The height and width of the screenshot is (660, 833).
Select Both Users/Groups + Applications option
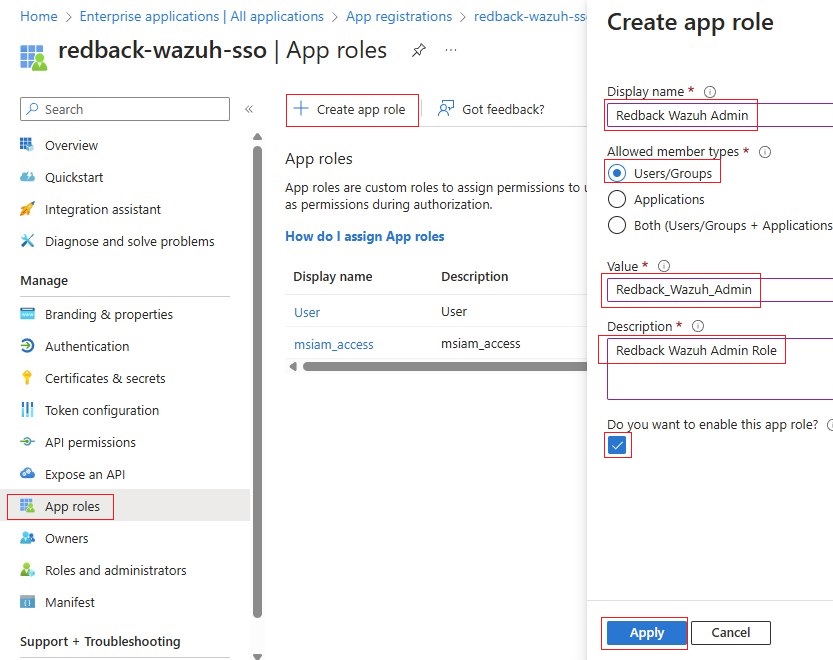[617, 225]
